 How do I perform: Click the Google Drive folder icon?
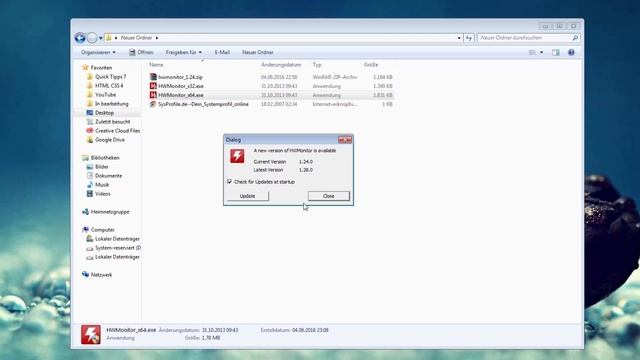tap(90, 140)
